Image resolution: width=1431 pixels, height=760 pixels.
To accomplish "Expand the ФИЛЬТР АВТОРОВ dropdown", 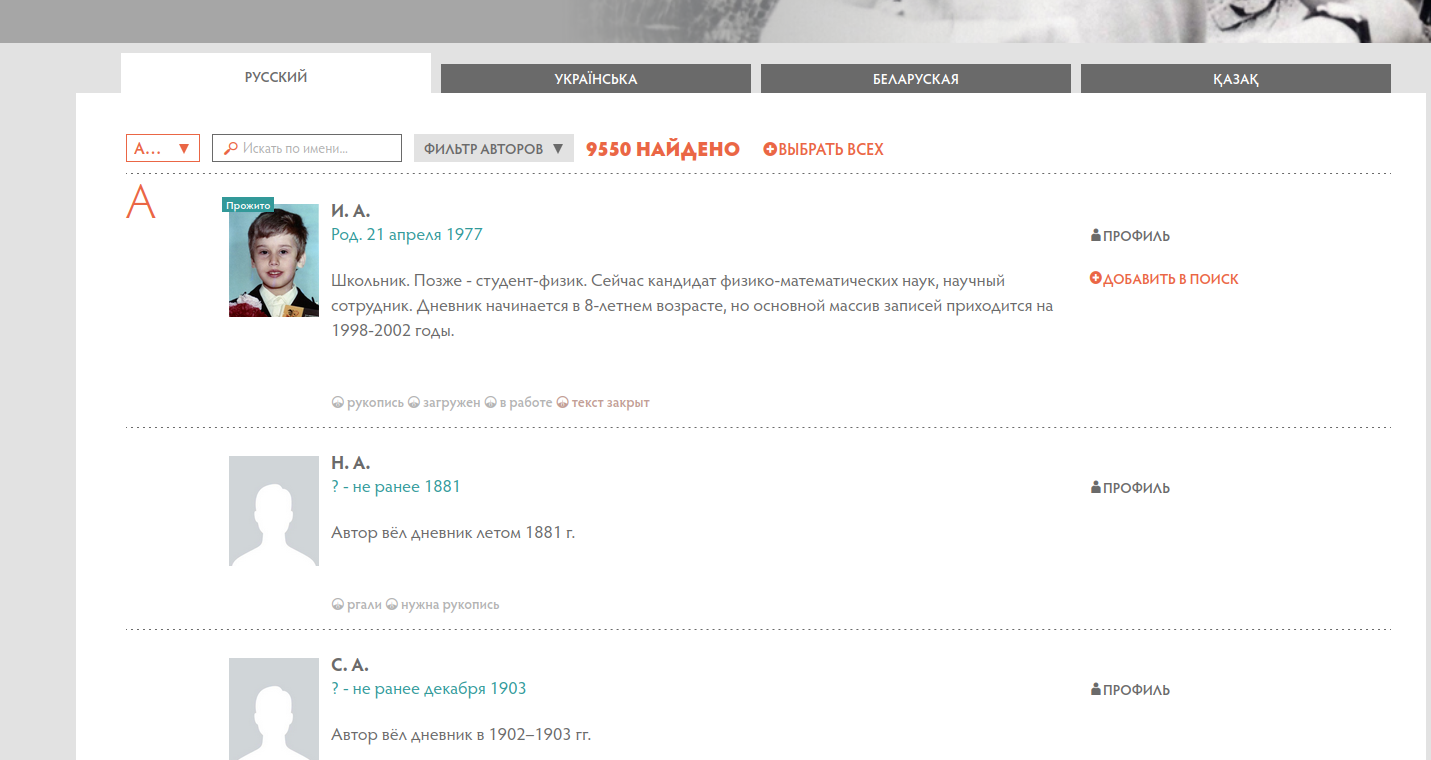I will coord(493,148).
